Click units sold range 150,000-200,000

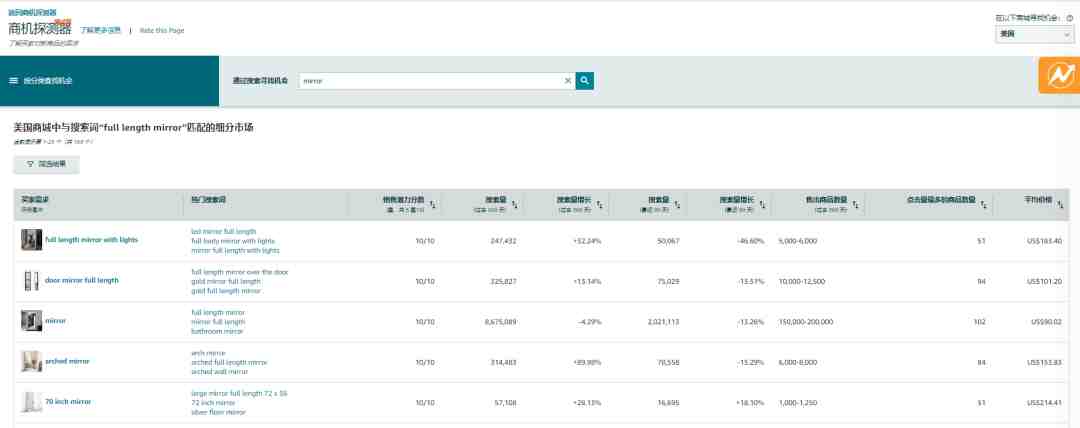pos(806,322)
